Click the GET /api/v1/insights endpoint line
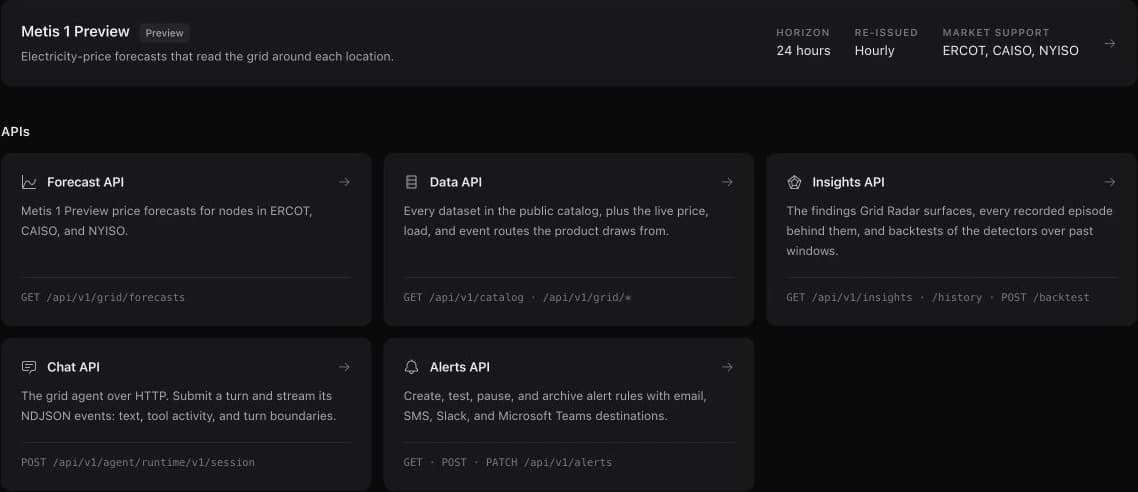 pos(938,298)
